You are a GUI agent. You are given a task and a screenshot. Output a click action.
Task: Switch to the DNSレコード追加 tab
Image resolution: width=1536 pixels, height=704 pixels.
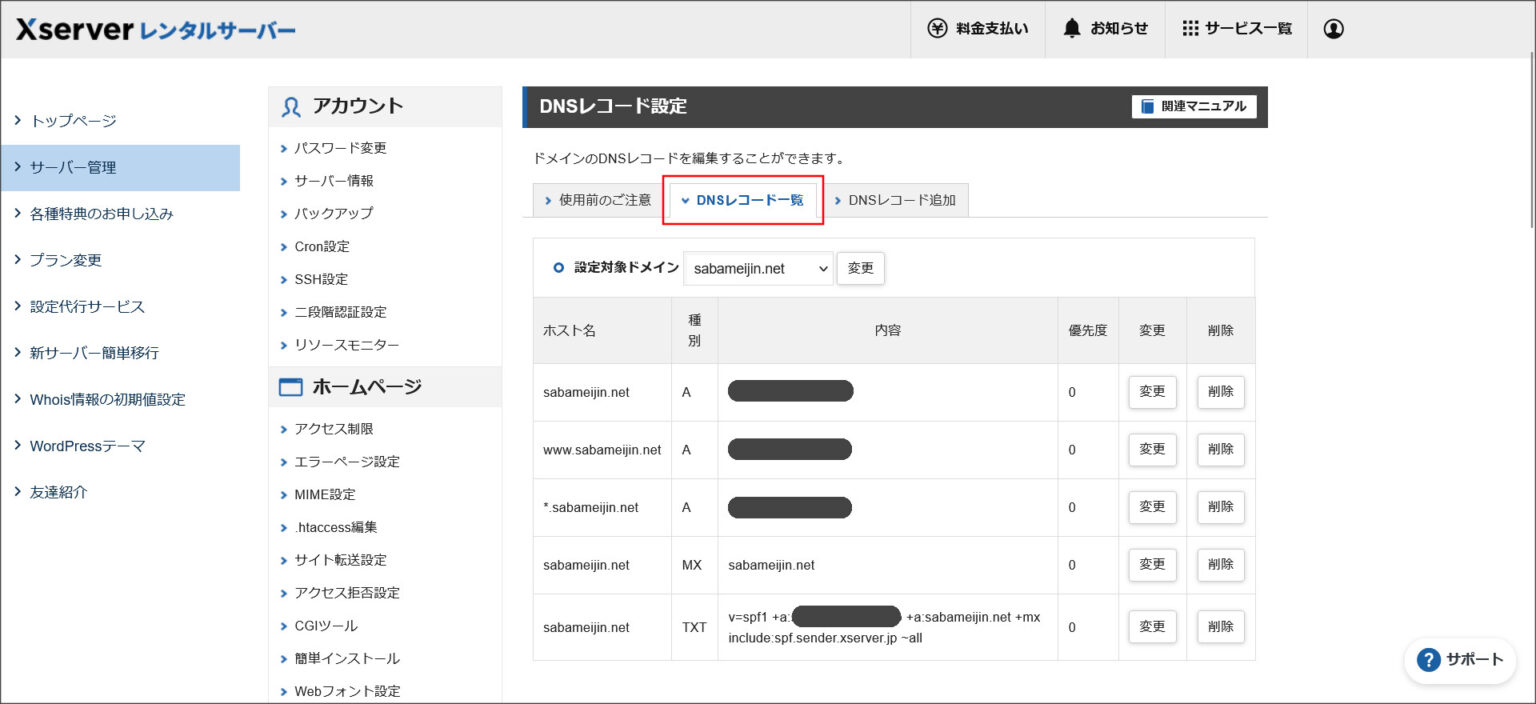(x=894, y=200)
